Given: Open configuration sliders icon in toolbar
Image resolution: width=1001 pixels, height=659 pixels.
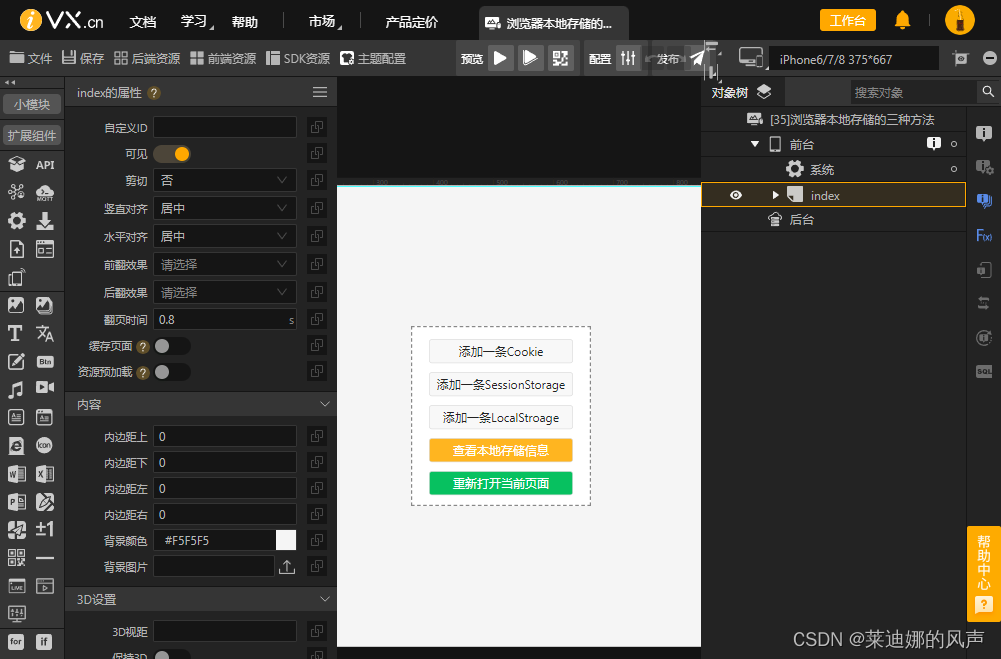Looking at the screenshot, I should pyautogui.click(x=628, y=58).
